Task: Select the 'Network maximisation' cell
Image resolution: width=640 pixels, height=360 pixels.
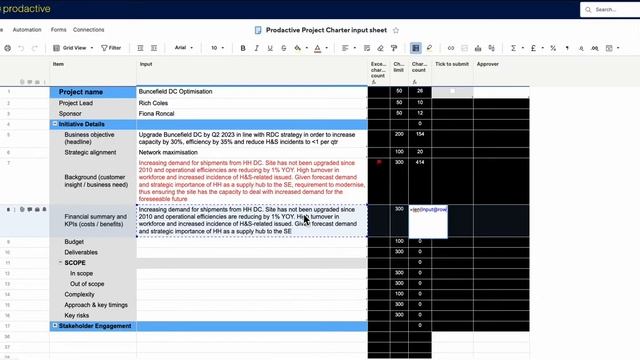Action: (x=252, y=152)
